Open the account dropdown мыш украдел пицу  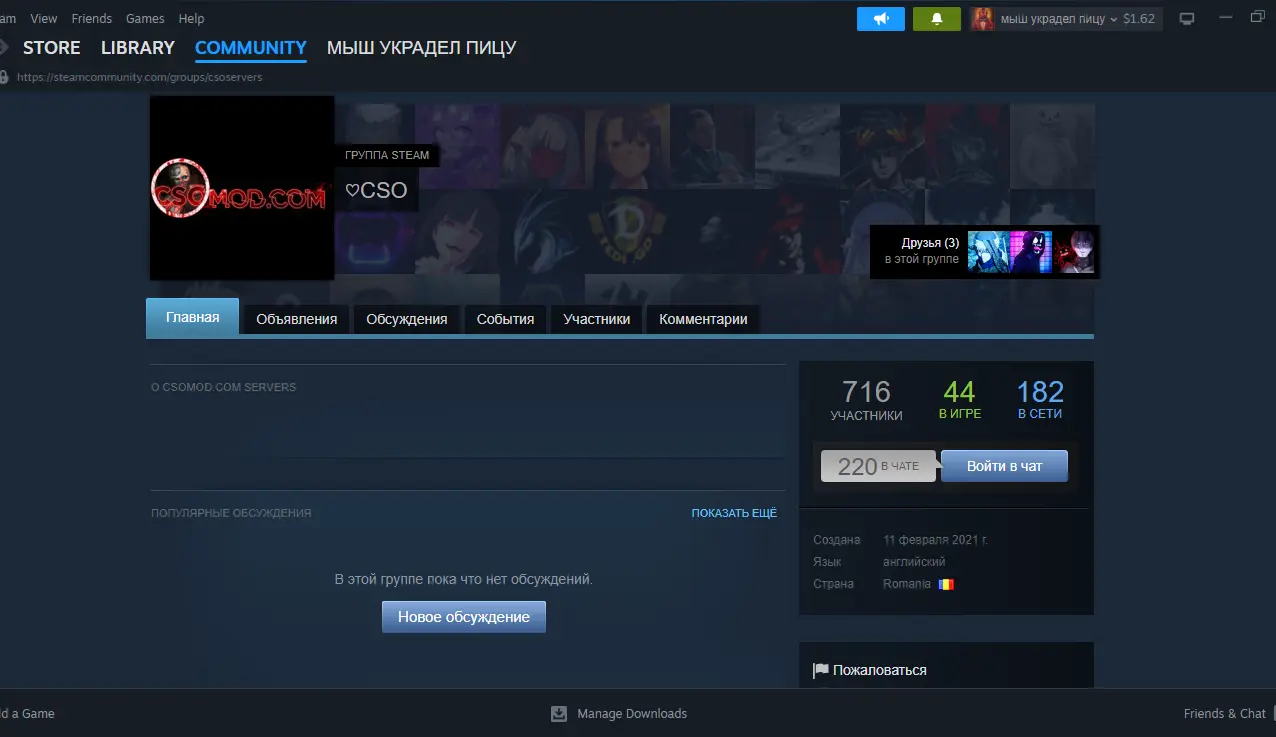[x=1059, y=19]
